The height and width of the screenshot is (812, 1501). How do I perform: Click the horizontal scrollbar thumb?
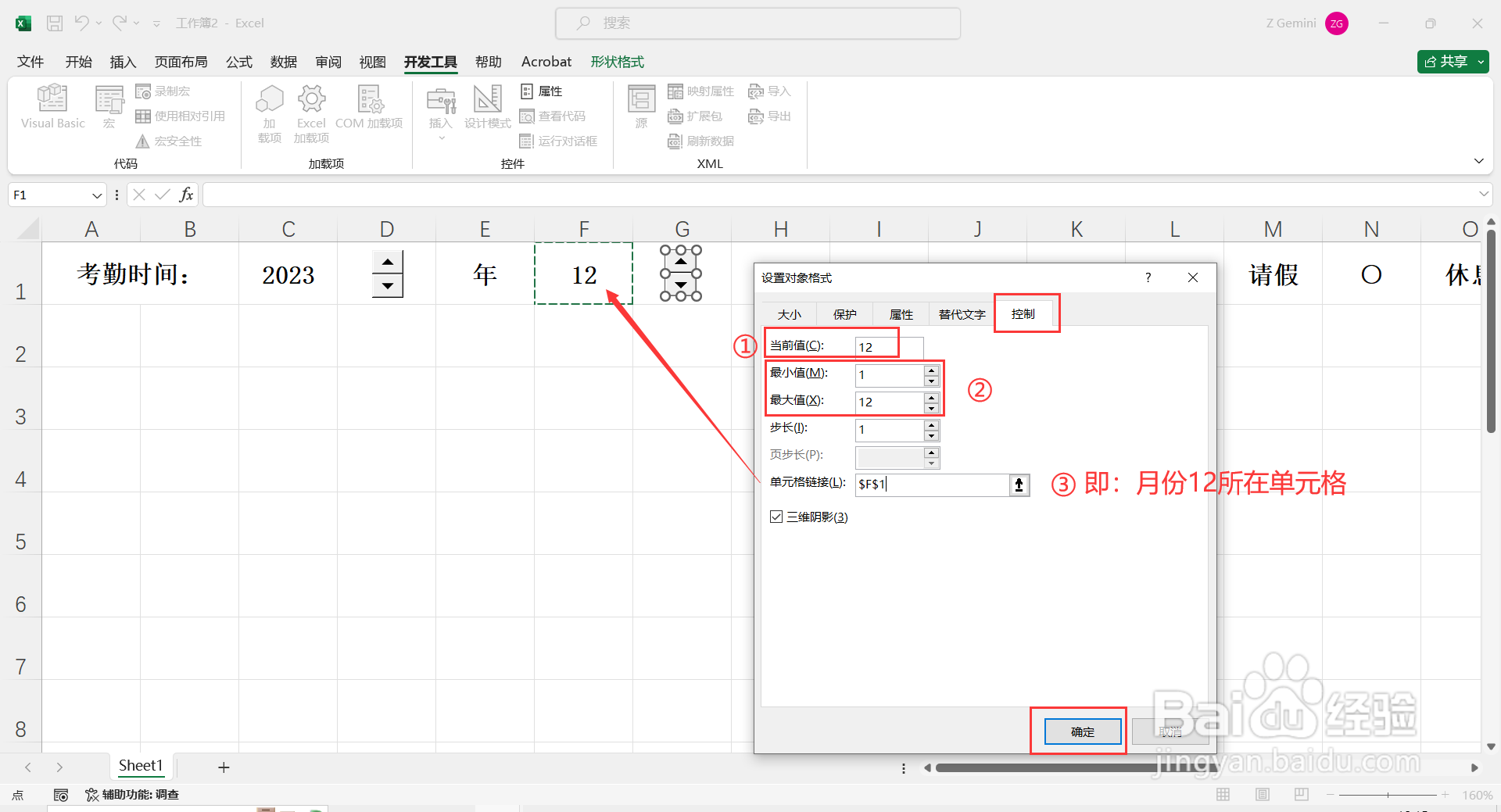(1077, 768)
